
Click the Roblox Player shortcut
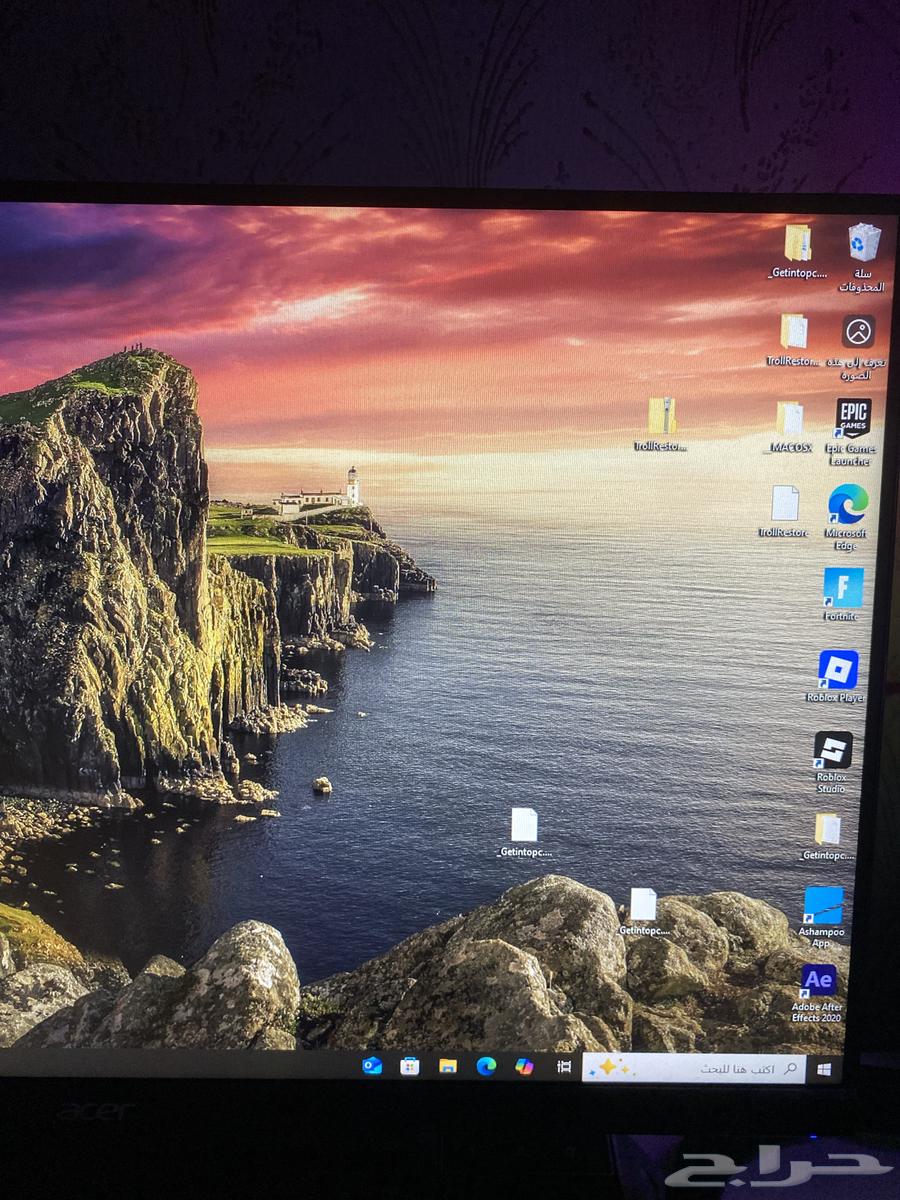click(838, 669)
